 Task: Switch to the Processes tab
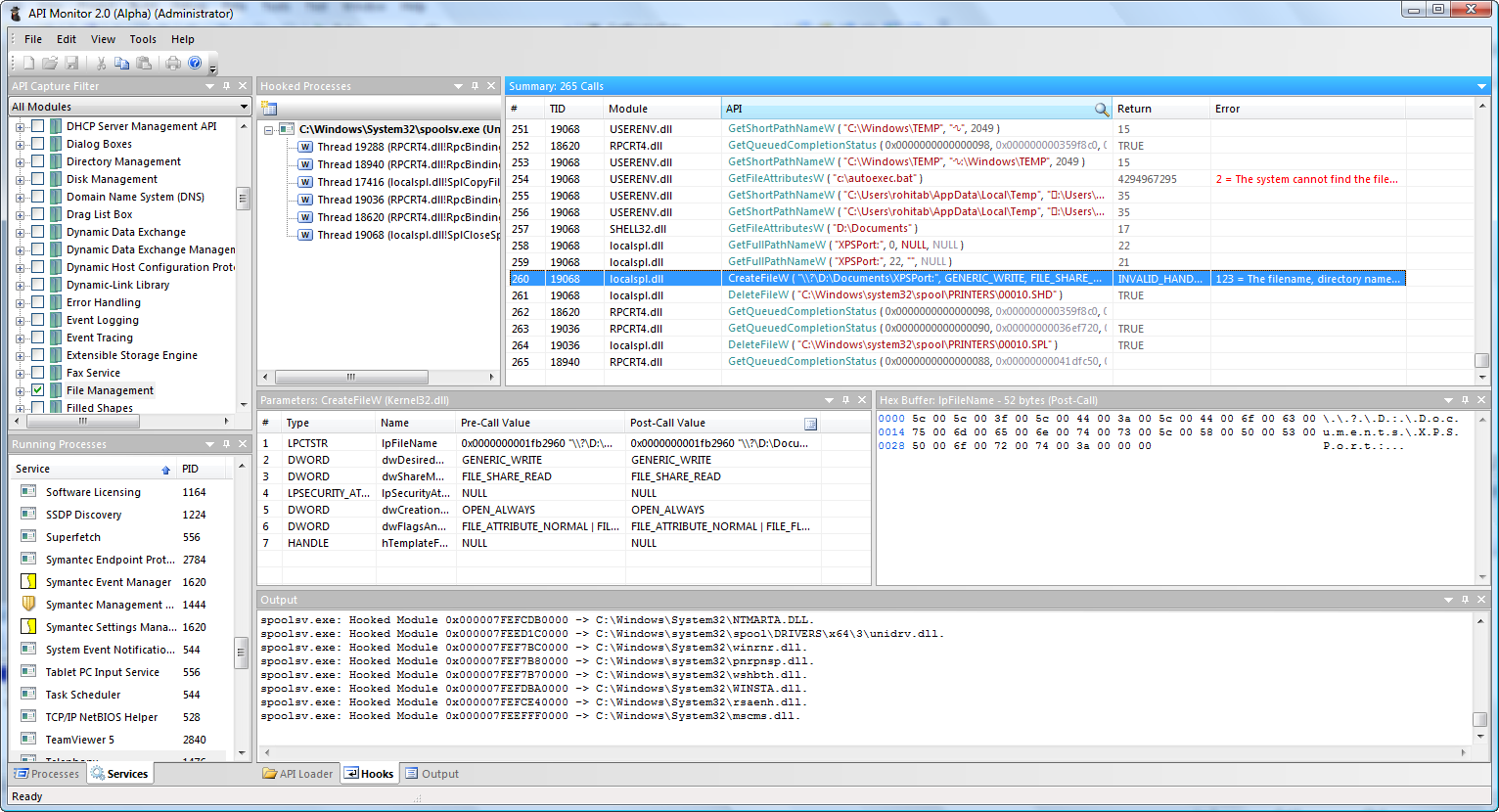[x=47, y=774]
